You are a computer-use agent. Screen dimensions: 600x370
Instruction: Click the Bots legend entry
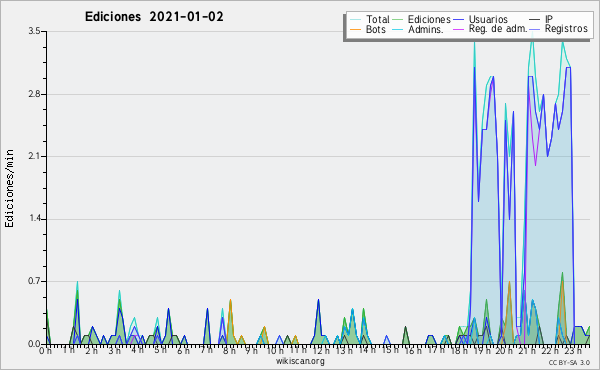368,29
